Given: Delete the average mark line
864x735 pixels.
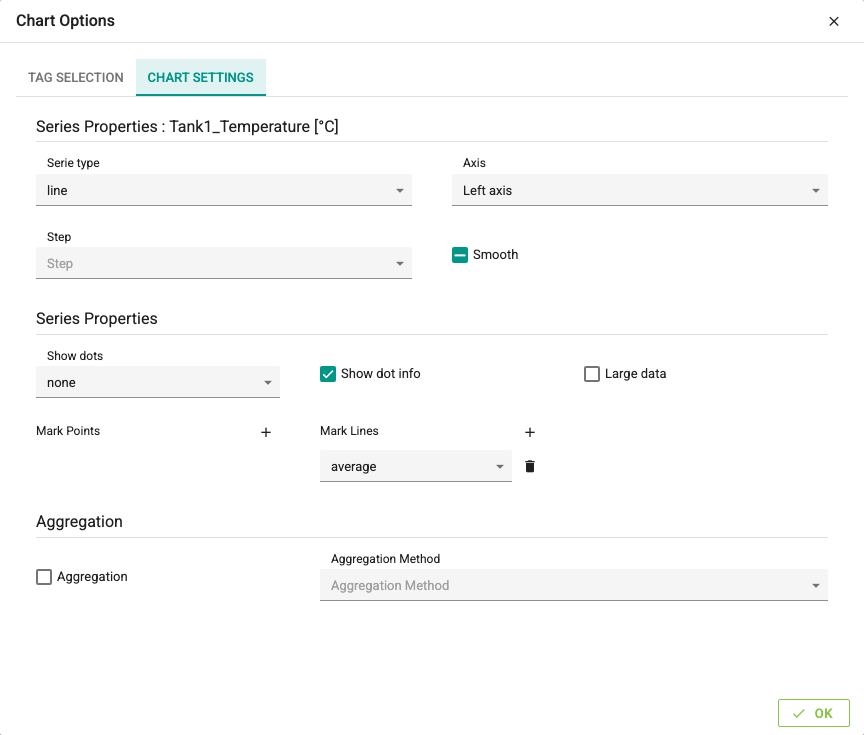Looking at the screenshot, I should [530, 466].
